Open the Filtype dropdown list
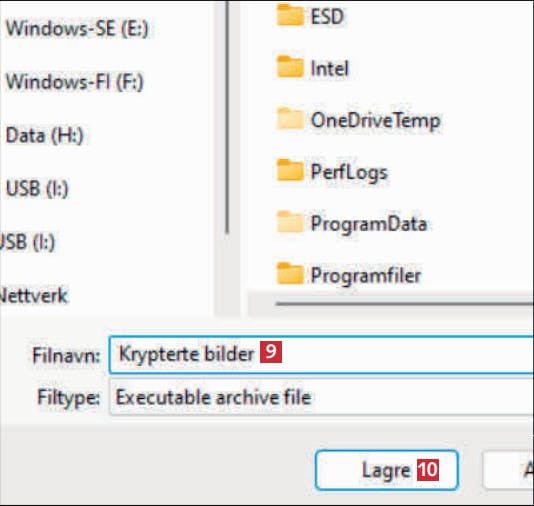 (321, 397)
